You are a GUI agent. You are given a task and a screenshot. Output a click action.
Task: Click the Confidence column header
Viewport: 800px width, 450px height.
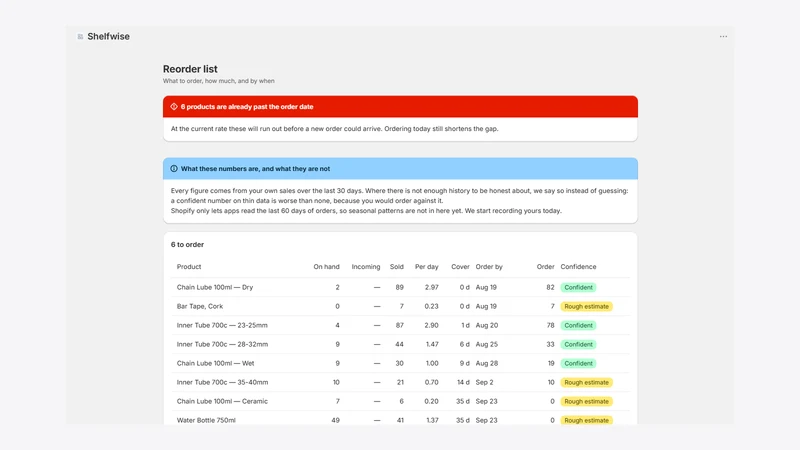(x=578, y=267)
